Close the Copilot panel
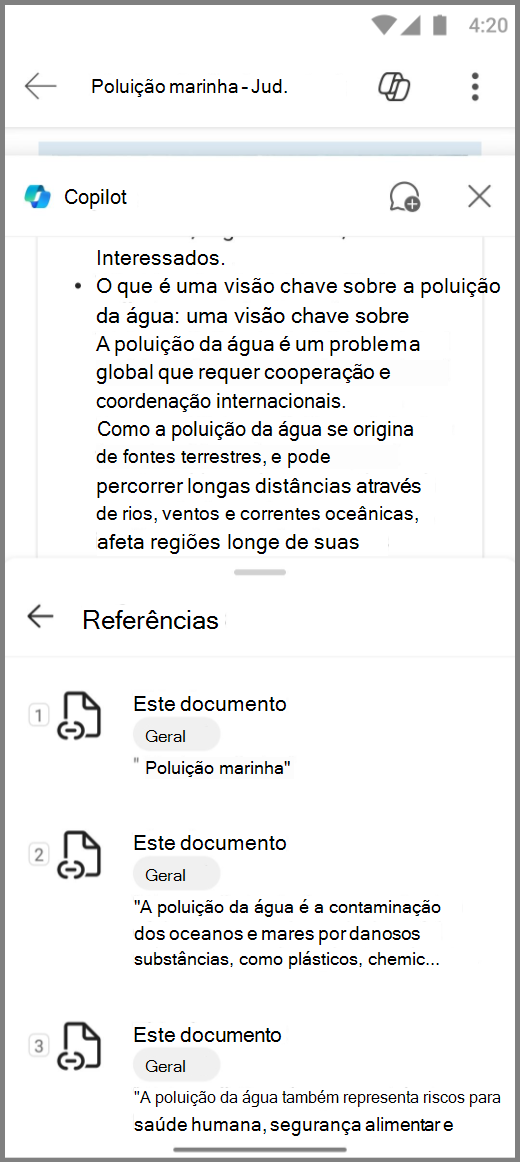This screenshot has height=1162, width=520. point(479,196)
